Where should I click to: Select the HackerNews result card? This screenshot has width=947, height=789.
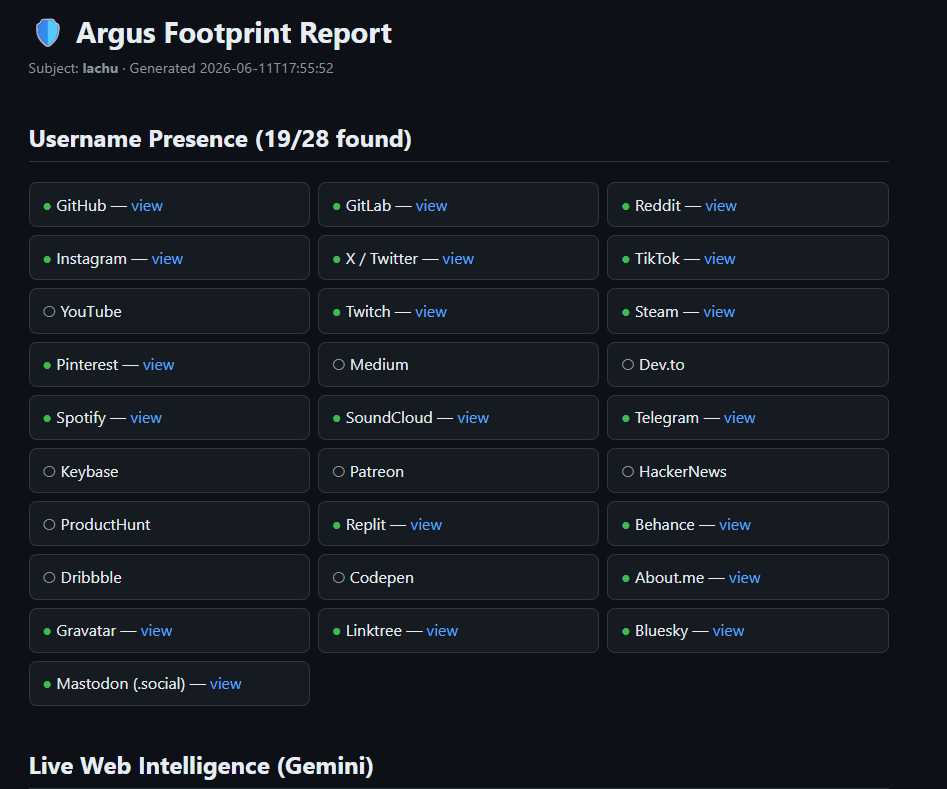click(748, 471)
